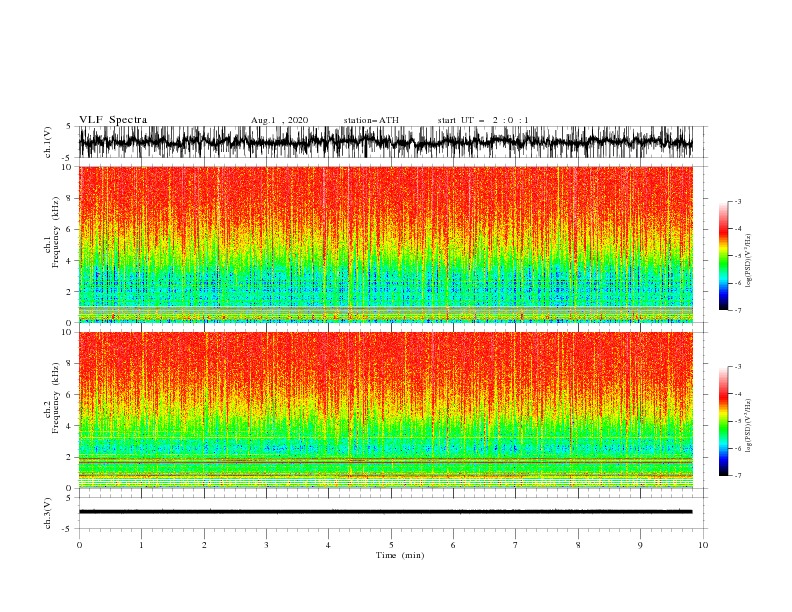The height and width of the screenshot is (612, 792).
Task: Click the '6' kHz tick on ch.2 frequency axis
Action: click(70, 395)
